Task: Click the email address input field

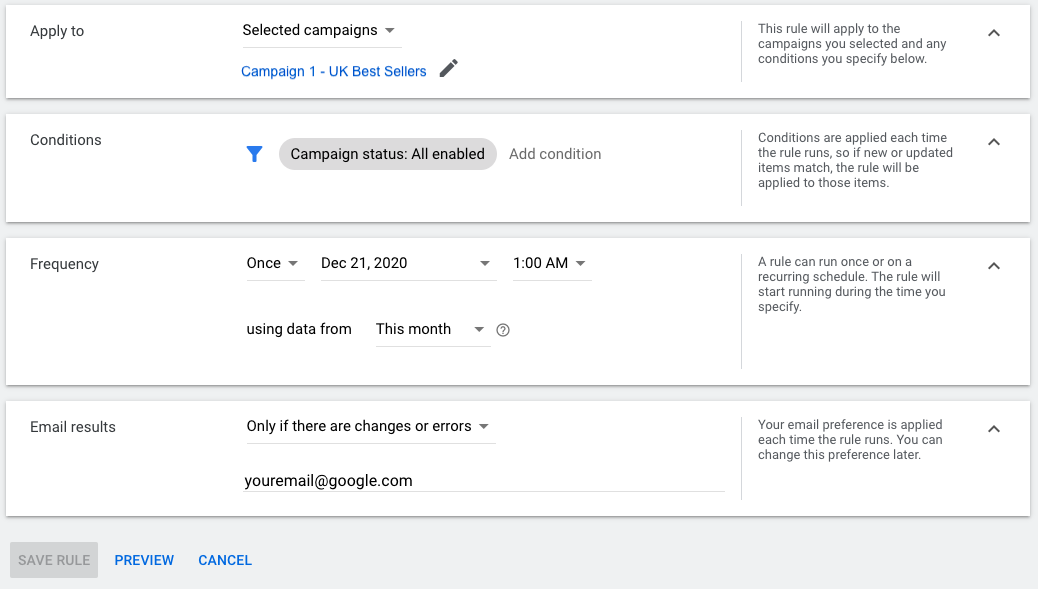Action: click(483, 481)
